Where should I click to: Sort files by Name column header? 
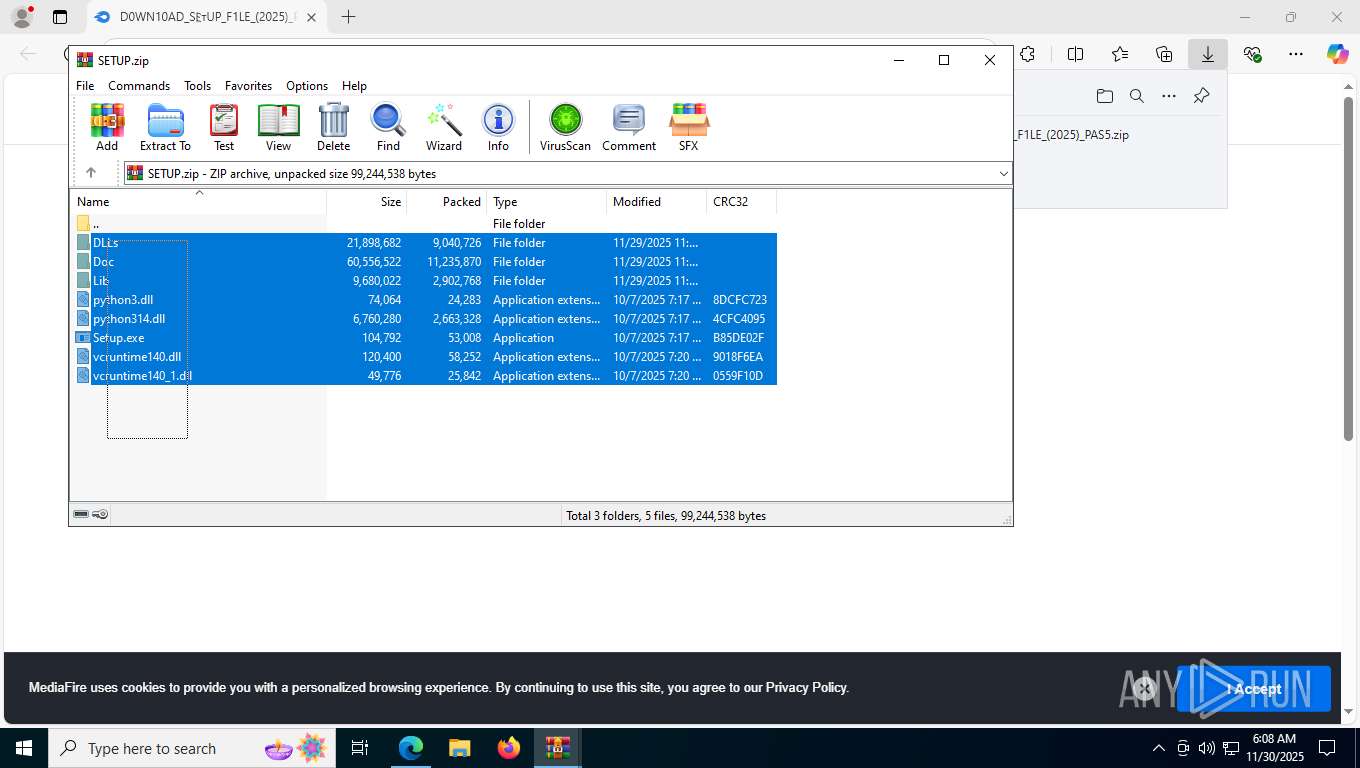tap(198, 202)
